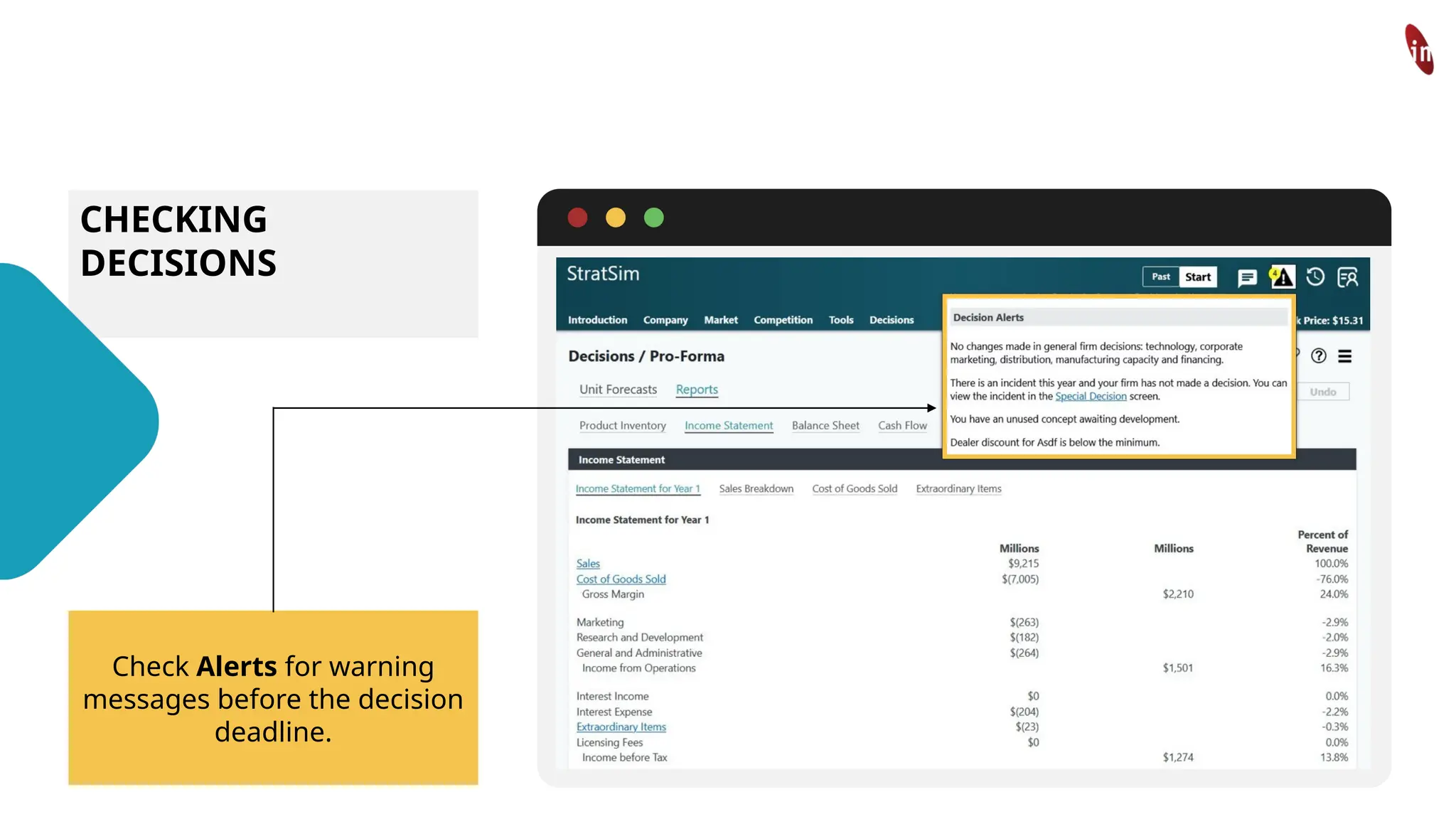
Task: Open the help question mark icon
Action: pyautogui.click(x=1319, y=355)
